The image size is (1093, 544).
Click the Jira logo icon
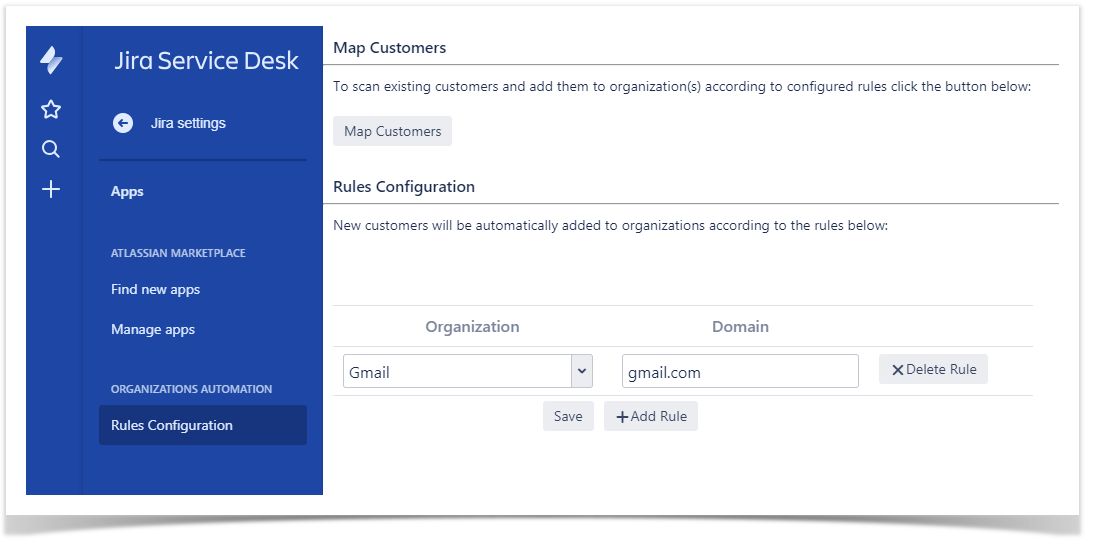click(x=51, y=60)
